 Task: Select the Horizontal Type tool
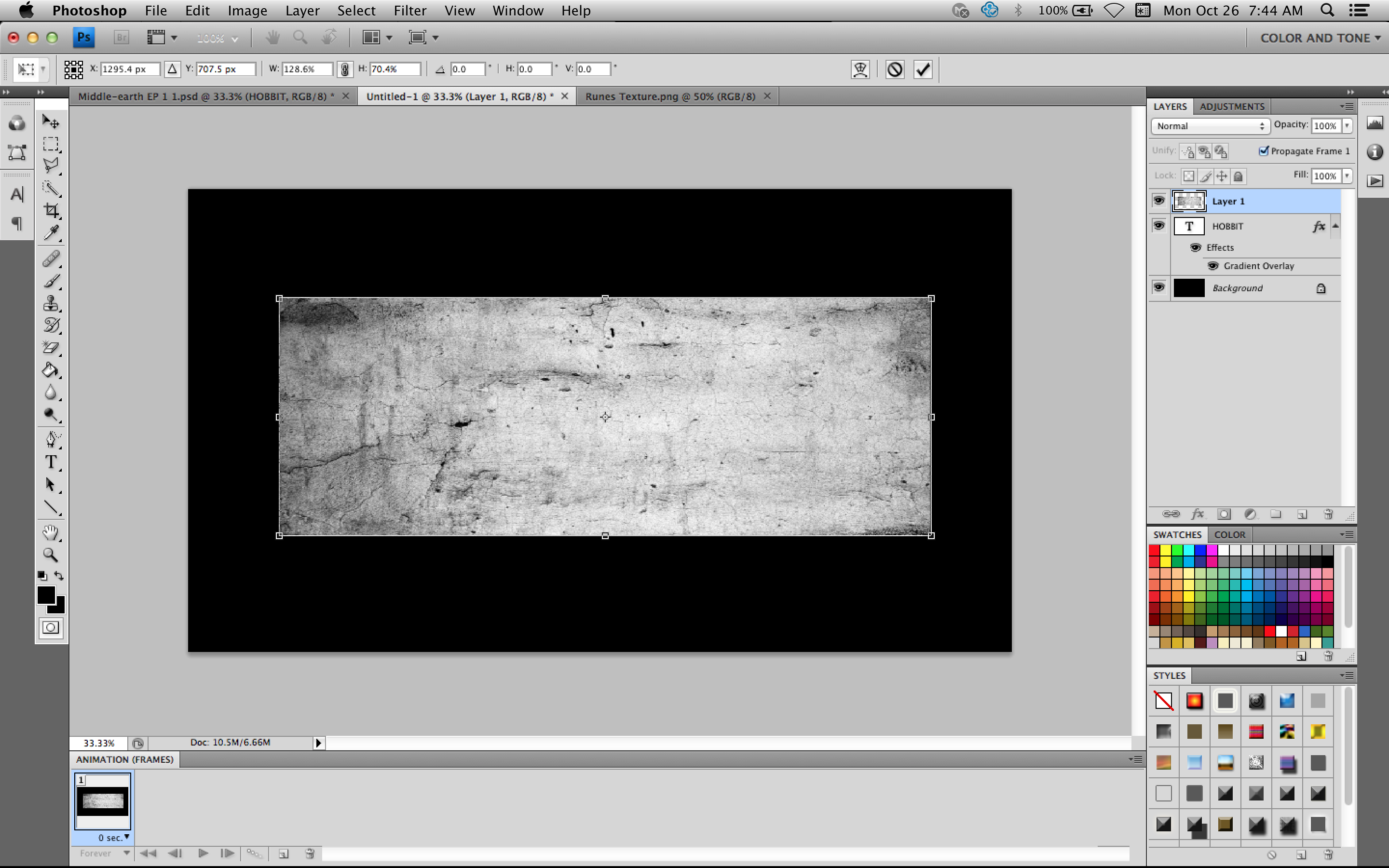tap(51, 462)
